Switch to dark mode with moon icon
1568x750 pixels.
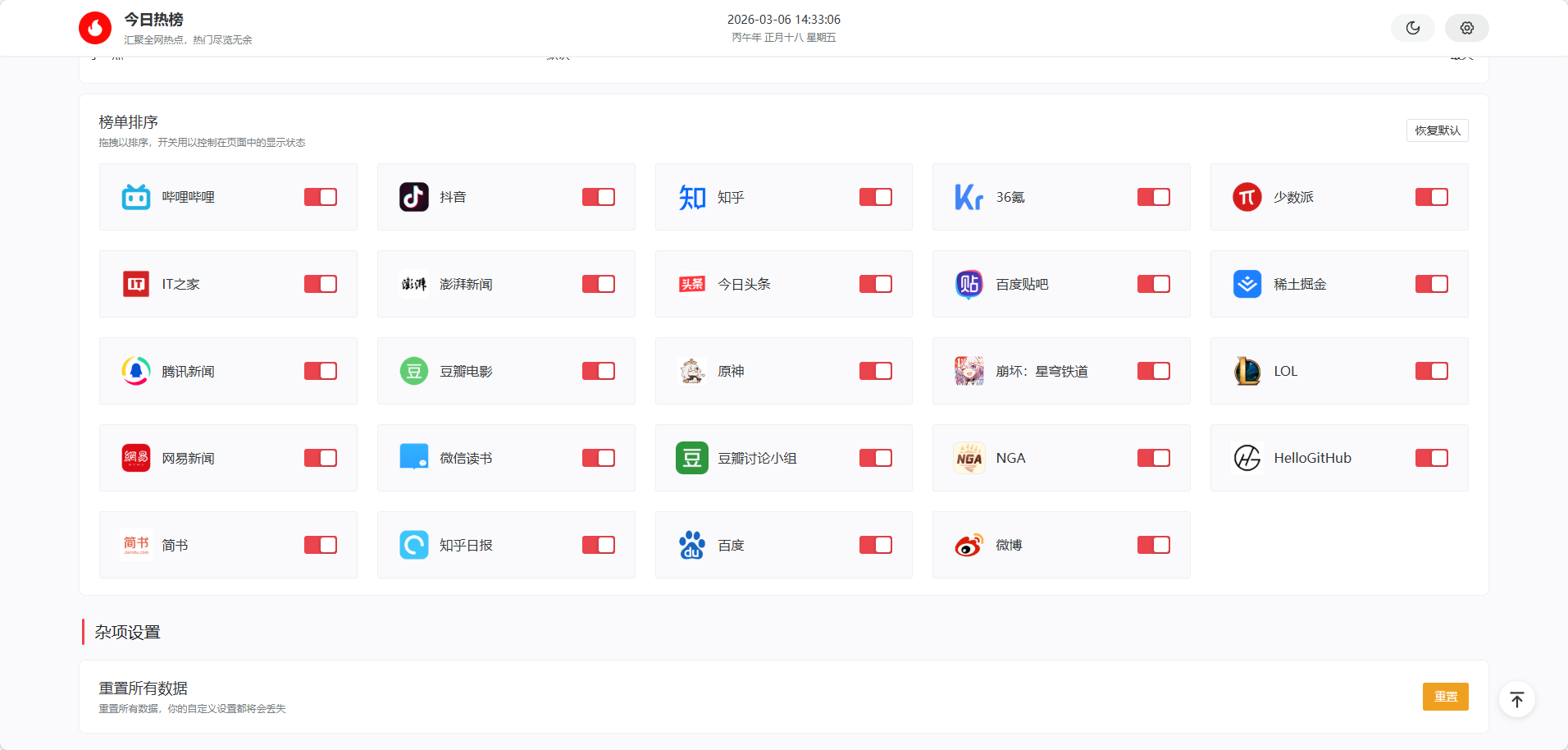(x=1412, y=28)
